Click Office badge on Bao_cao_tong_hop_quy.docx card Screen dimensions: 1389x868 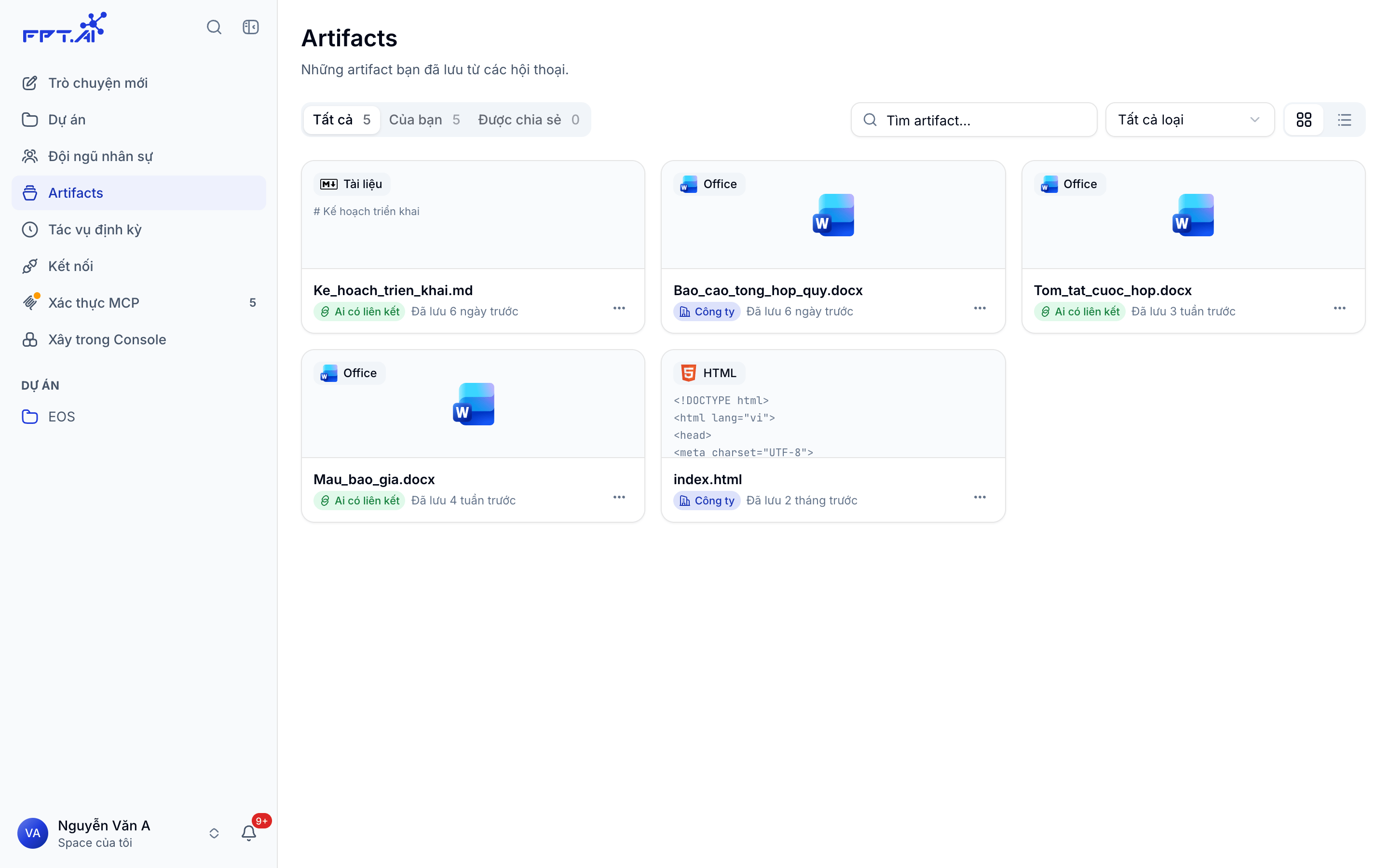[709, 184]
